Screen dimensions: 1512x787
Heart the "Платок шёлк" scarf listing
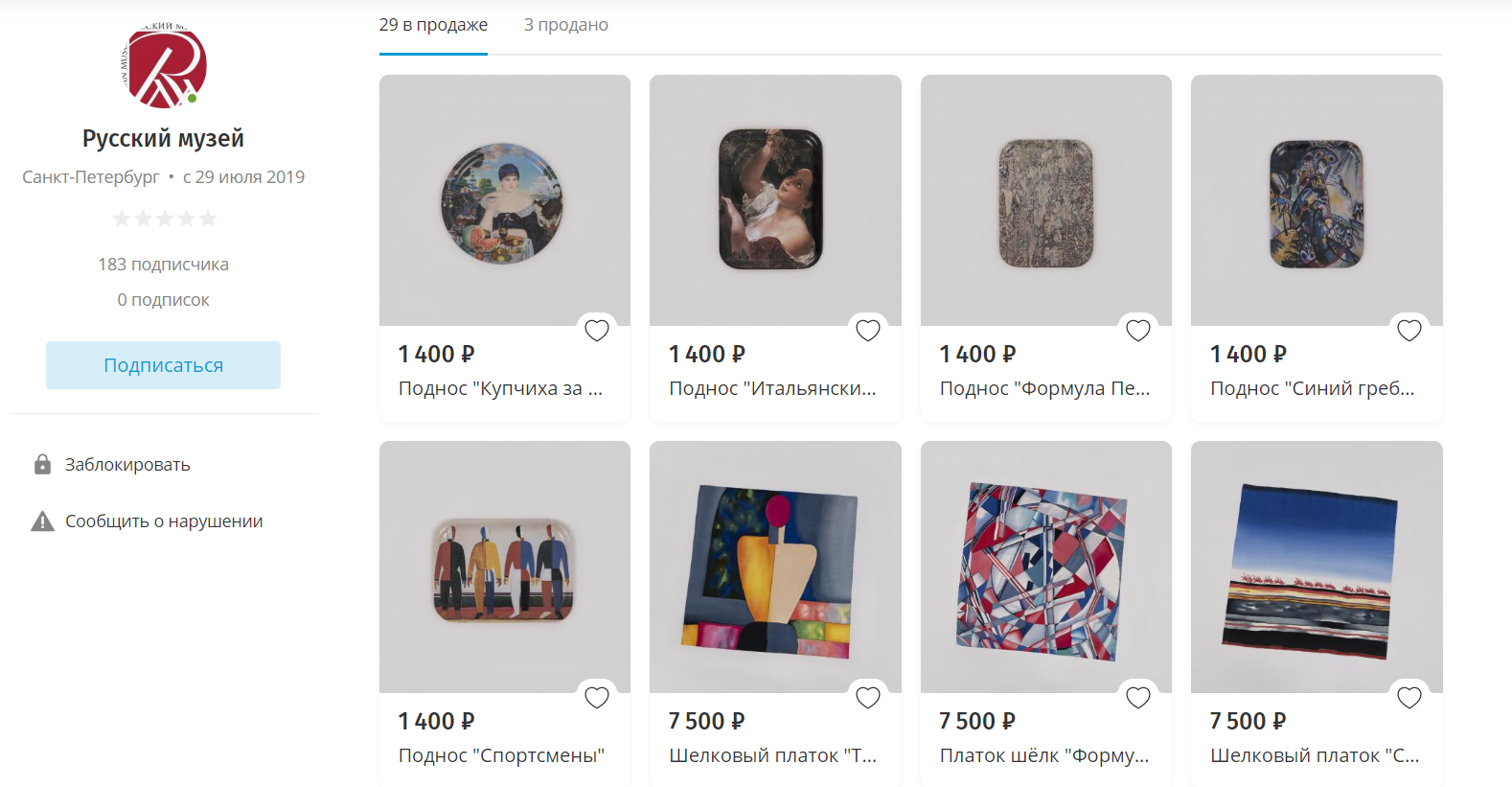[1138, 698]
